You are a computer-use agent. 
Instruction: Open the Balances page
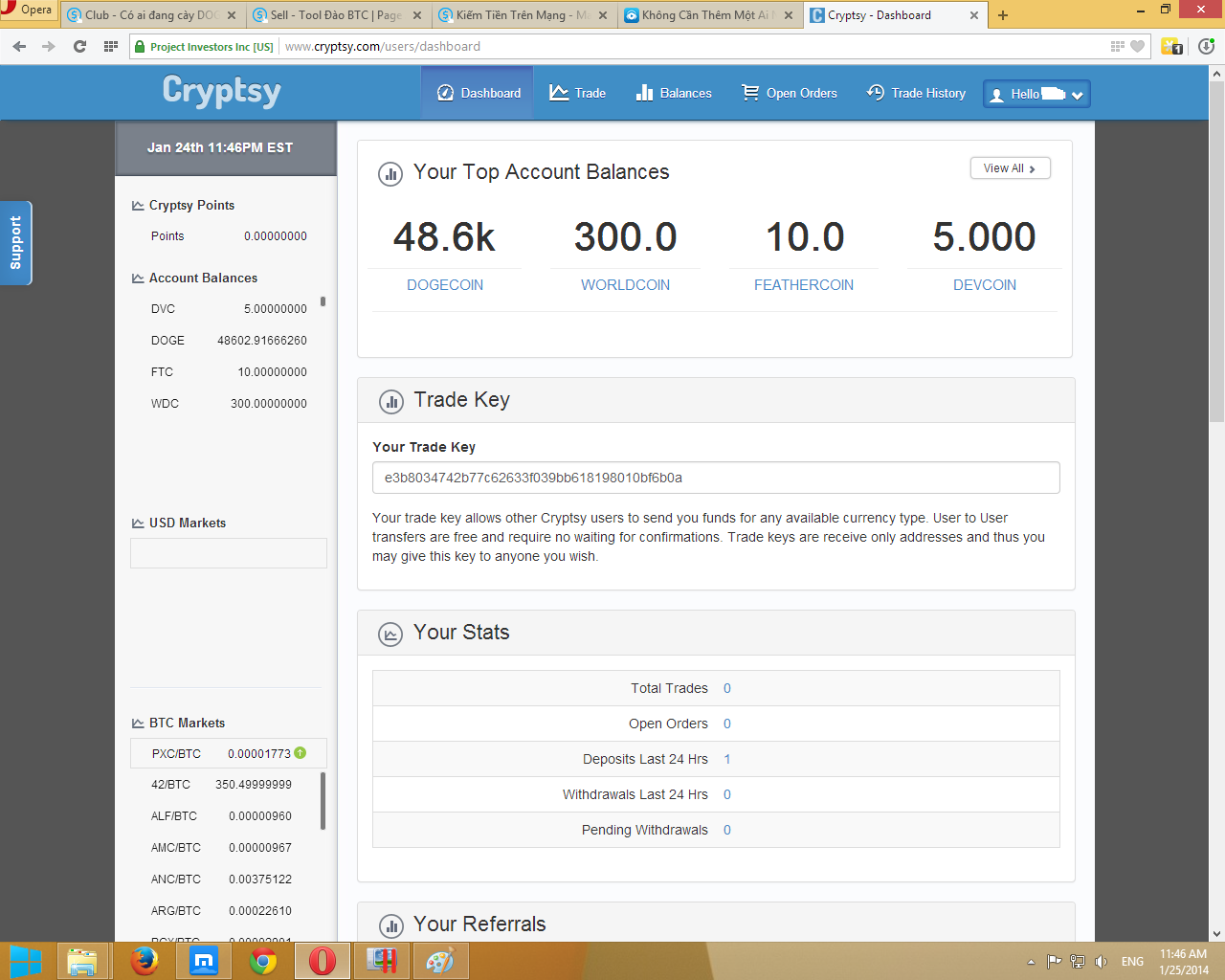674,93
